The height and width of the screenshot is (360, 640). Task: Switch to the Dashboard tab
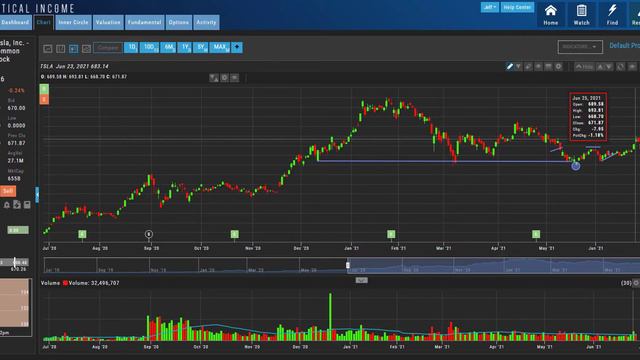(16, 22)
